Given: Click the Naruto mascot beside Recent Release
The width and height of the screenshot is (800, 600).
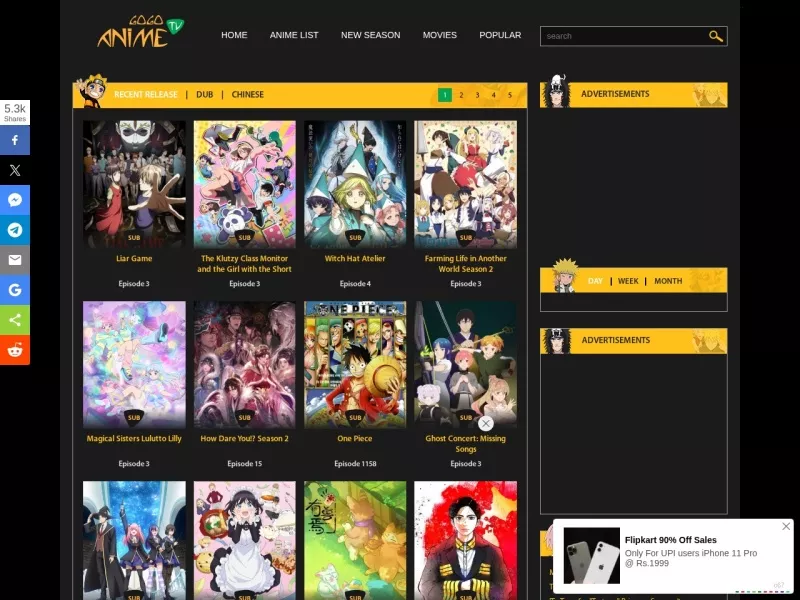Looking at the screenshot, I should [x=92, y=91].
